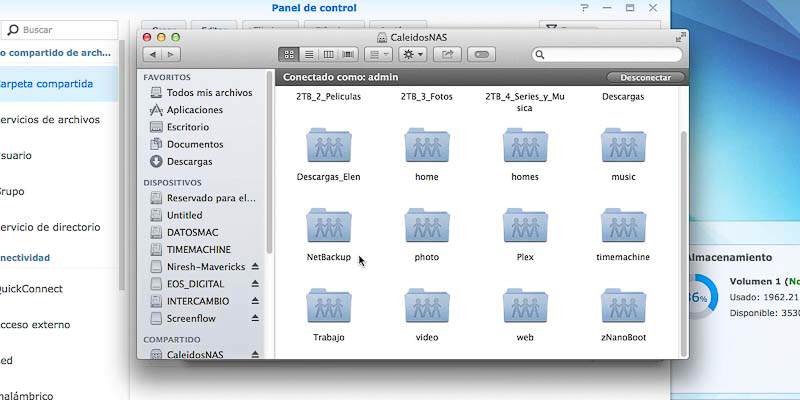Eject the EOS_DIGITAL volume

coord(256,284)
